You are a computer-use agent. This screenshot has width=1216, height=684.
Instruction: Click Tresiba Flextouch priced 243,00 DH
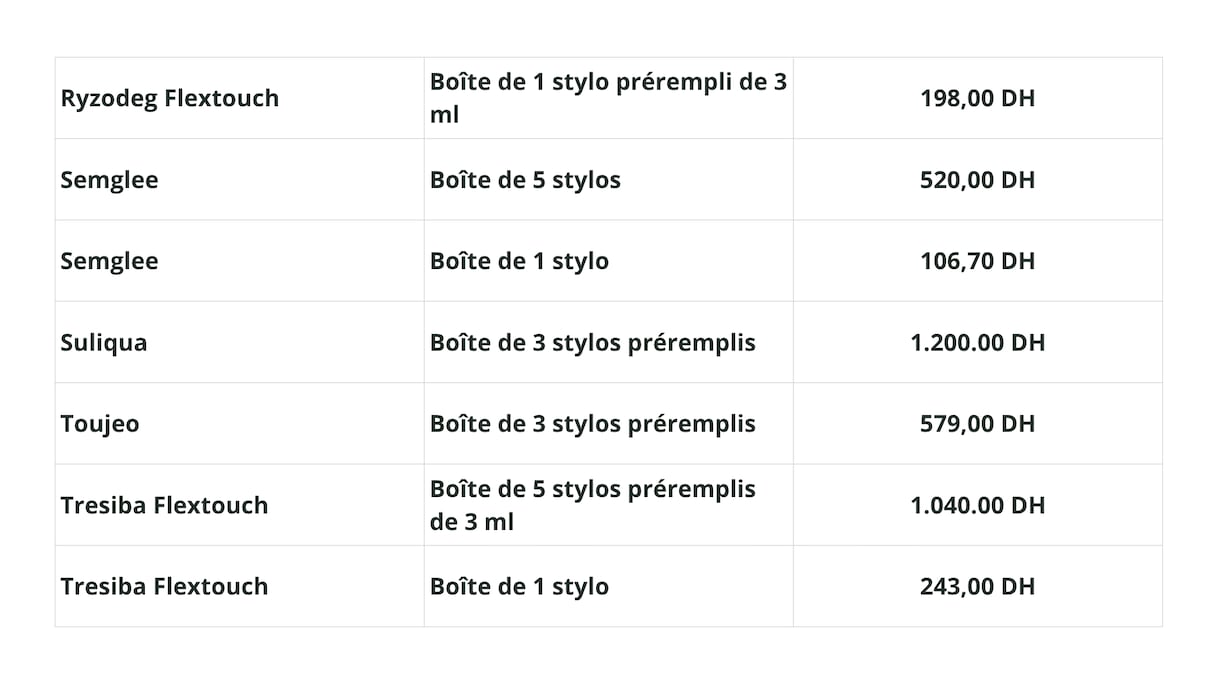pyautogui.click(x=164, y=586)
